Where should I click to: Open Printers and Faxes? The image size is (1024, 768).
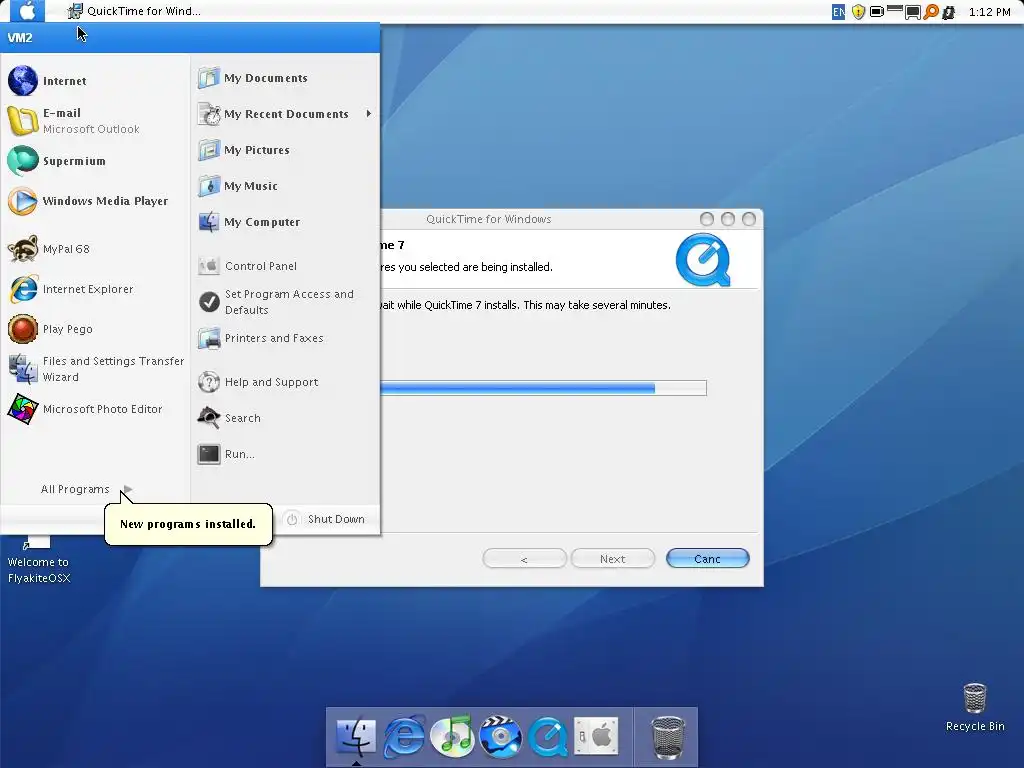285,338
